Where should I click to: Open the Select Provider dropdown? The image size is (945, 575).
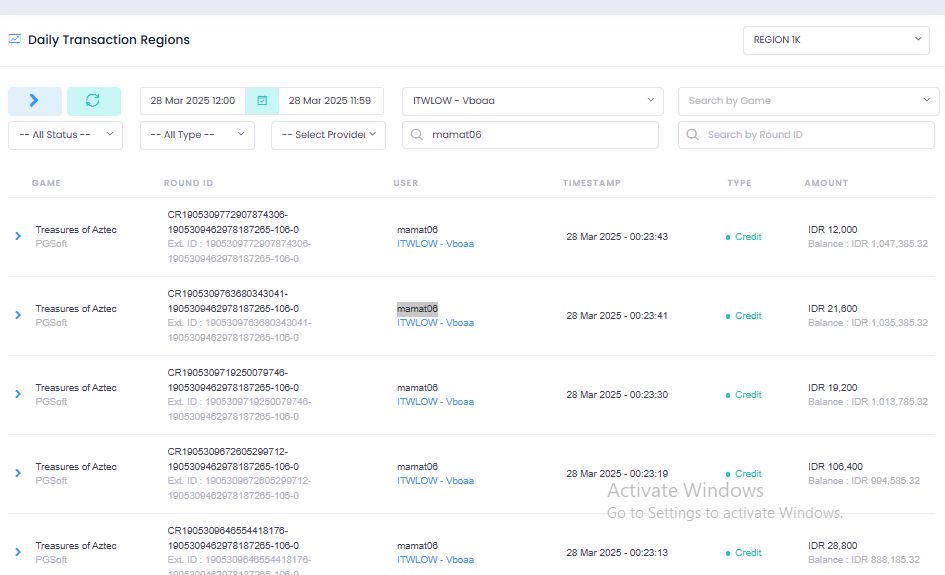(328, 134)
